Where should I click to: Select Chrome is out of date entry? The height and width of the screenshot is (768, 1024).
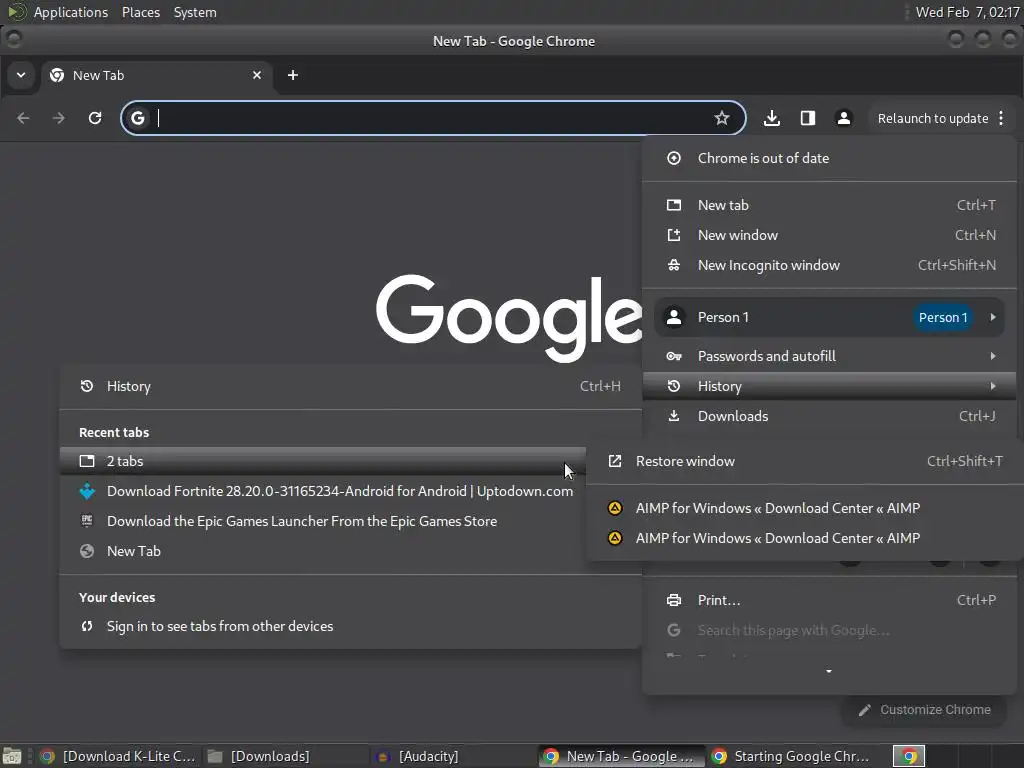click(829, 158)
